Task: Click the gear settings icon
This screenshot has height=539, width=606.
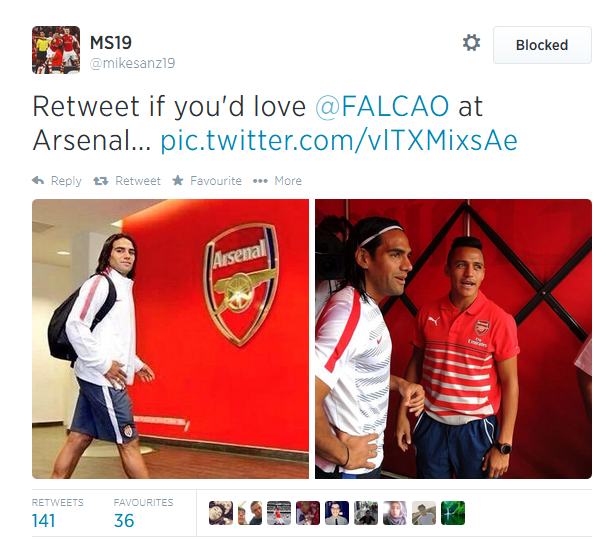Action: [x=472, y=43]
